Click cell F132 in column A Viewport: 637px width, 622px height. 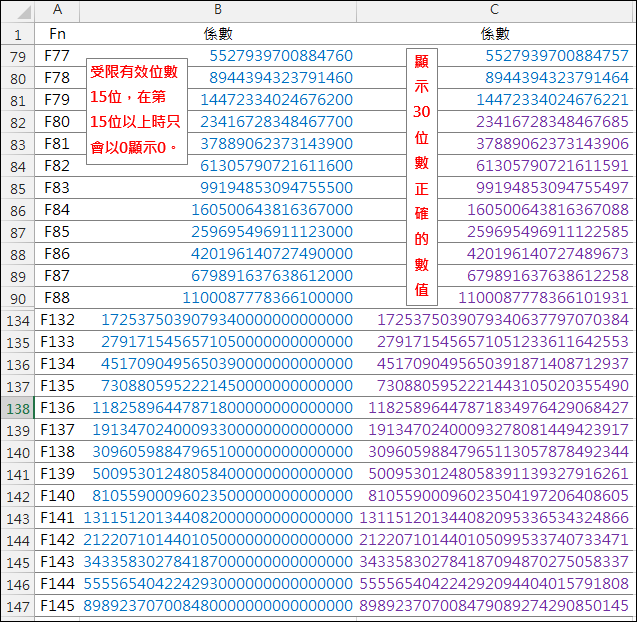[x=57, y=319]
